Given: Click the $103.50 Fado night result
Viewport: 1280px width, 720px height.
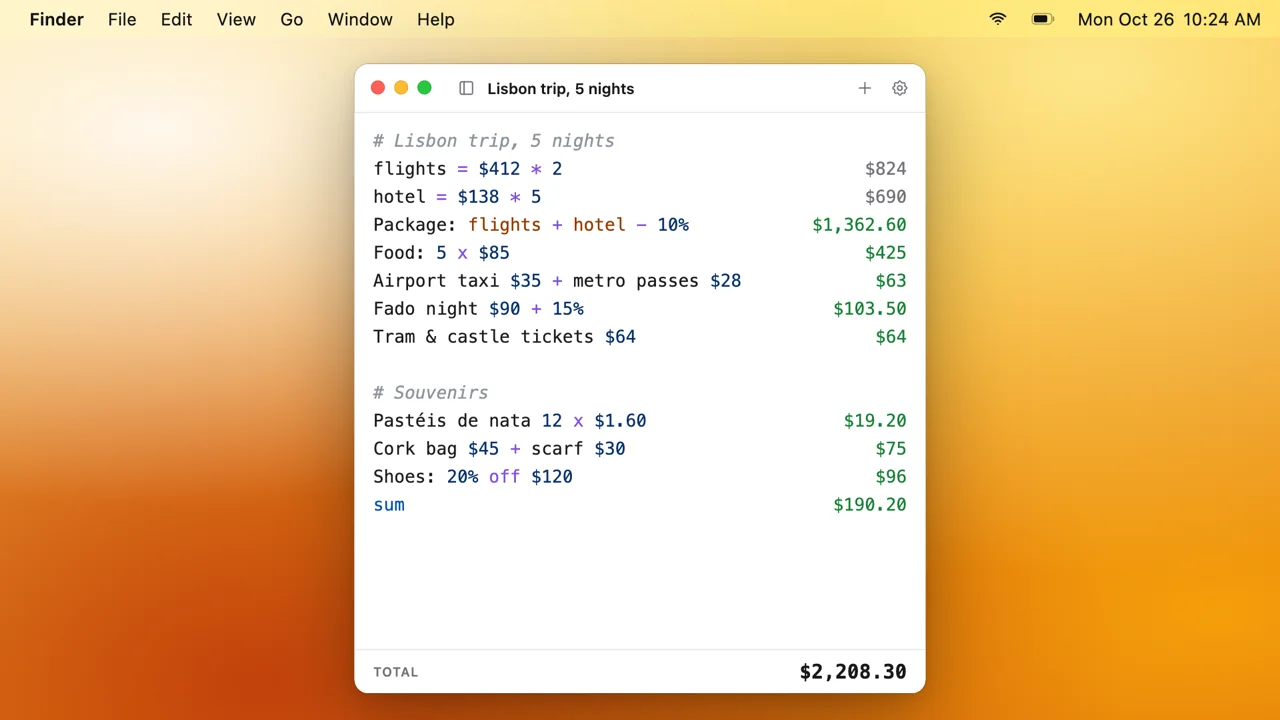Looking at the screenshot, I should [x=870, y=309].
